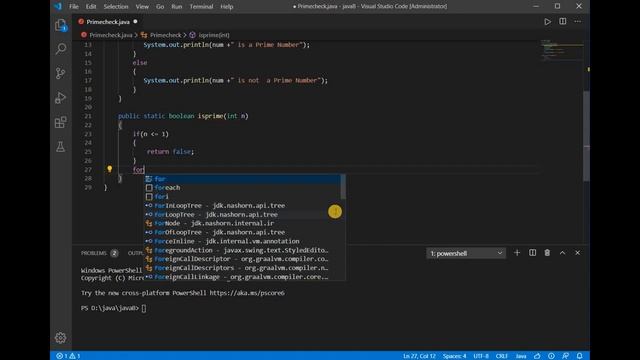Image resolution: width=640 pixels, height=360 pixels.
Task: Choose the ForceInline suggestion
Action: tap(242, 241)
